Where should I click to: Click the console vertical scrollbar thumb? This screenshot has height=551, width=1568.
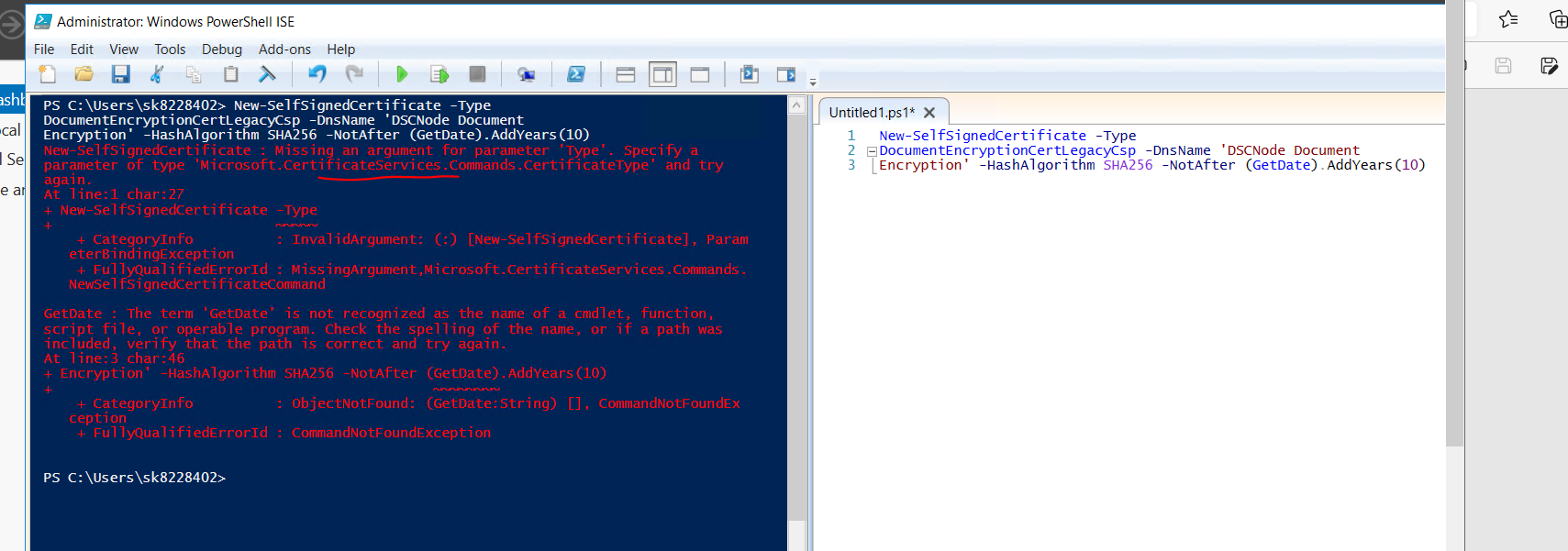(796, 317)
